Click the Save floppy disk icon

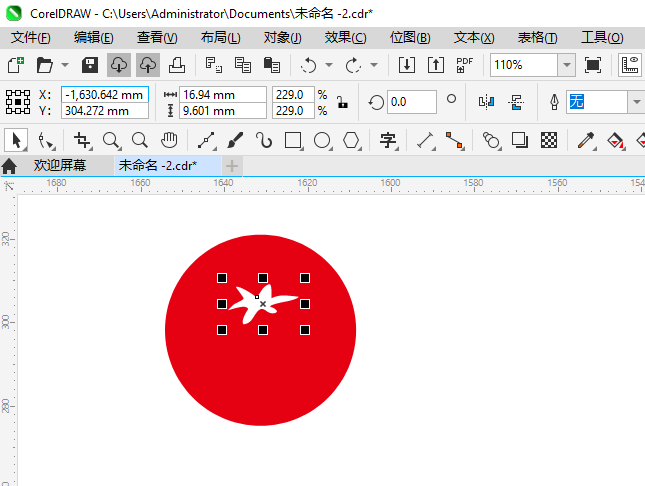[90, 65]
